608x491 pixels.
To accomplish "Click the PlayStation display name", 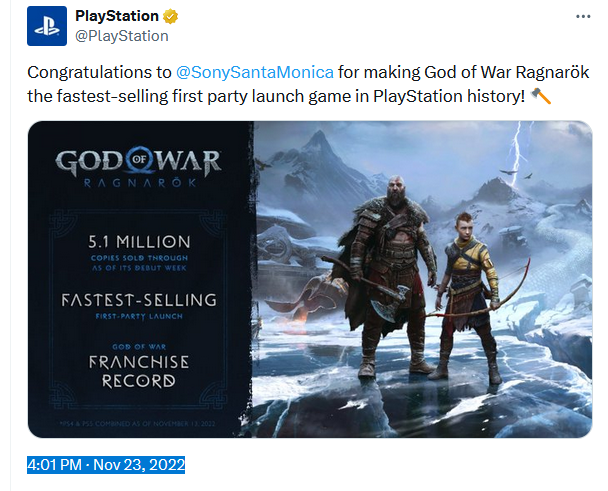I will (x=117, y=17).
